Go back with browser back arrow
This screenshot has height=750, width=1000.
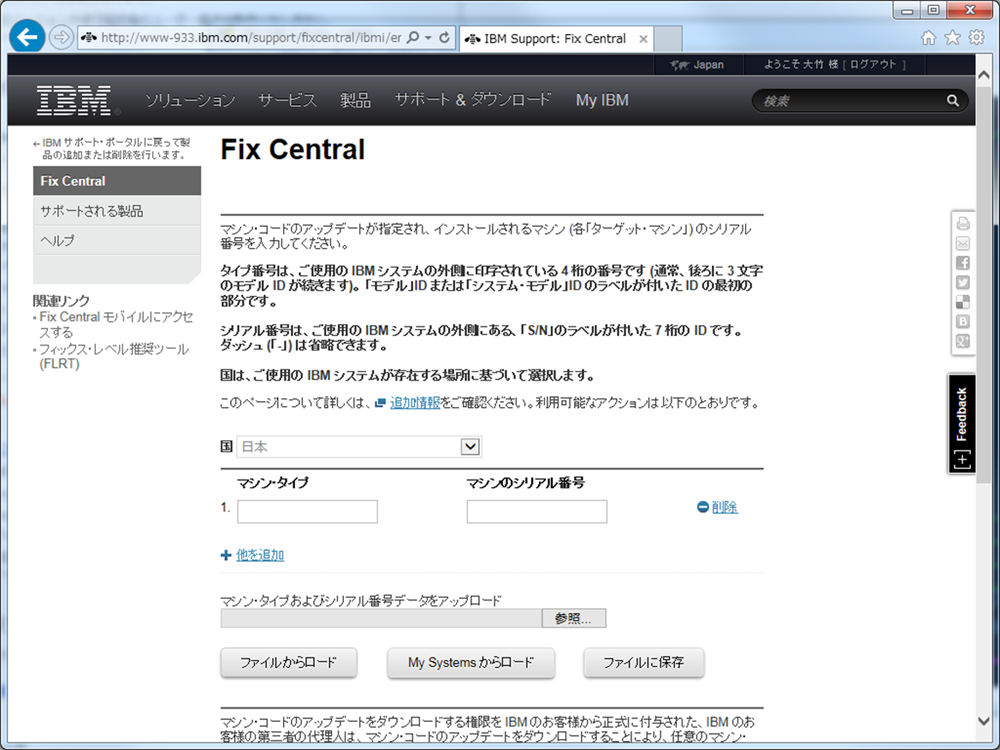(x=27, y=38)
